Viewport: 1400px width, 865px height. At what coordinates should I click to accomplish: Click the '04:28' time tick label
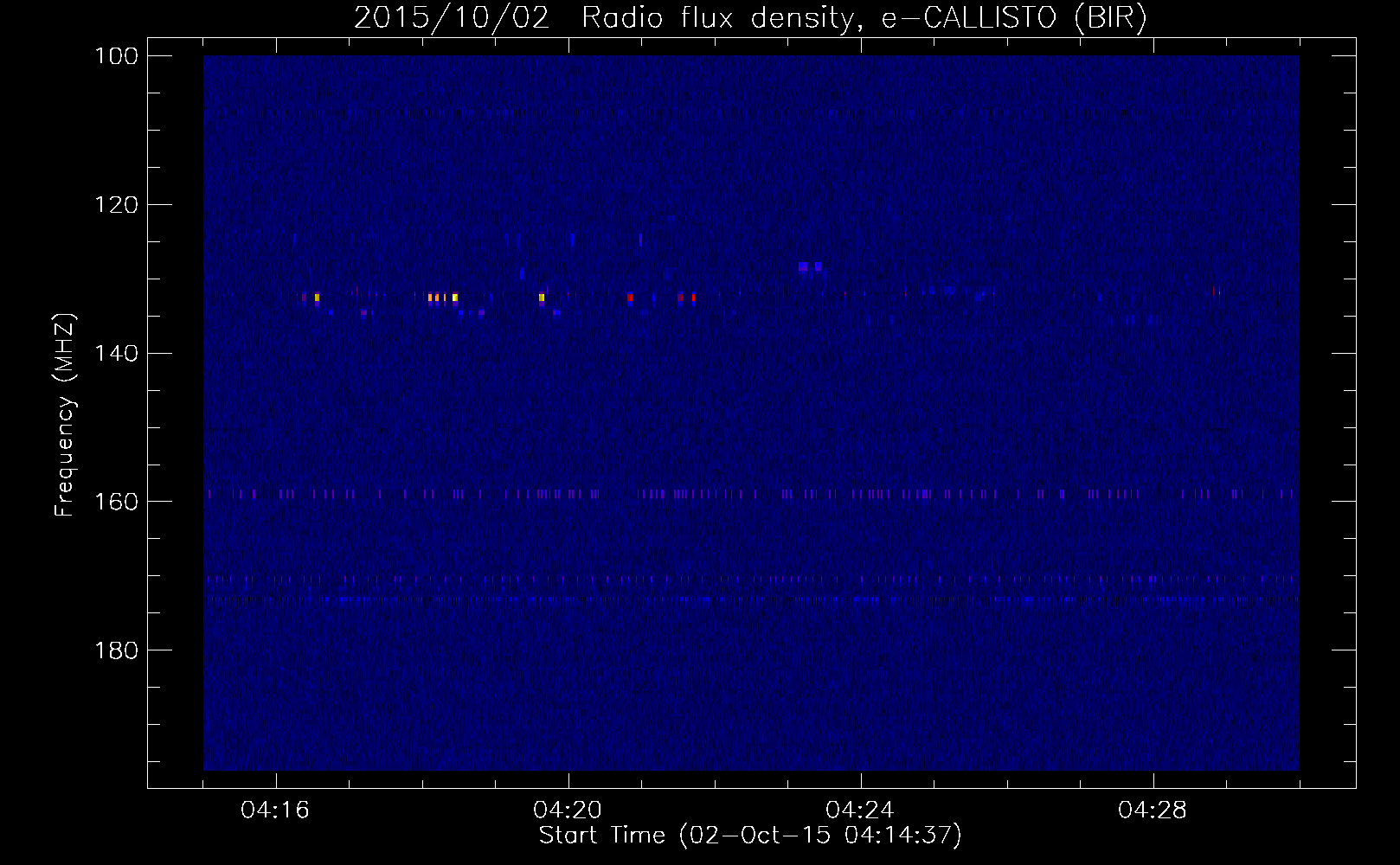click(1153, 811)
